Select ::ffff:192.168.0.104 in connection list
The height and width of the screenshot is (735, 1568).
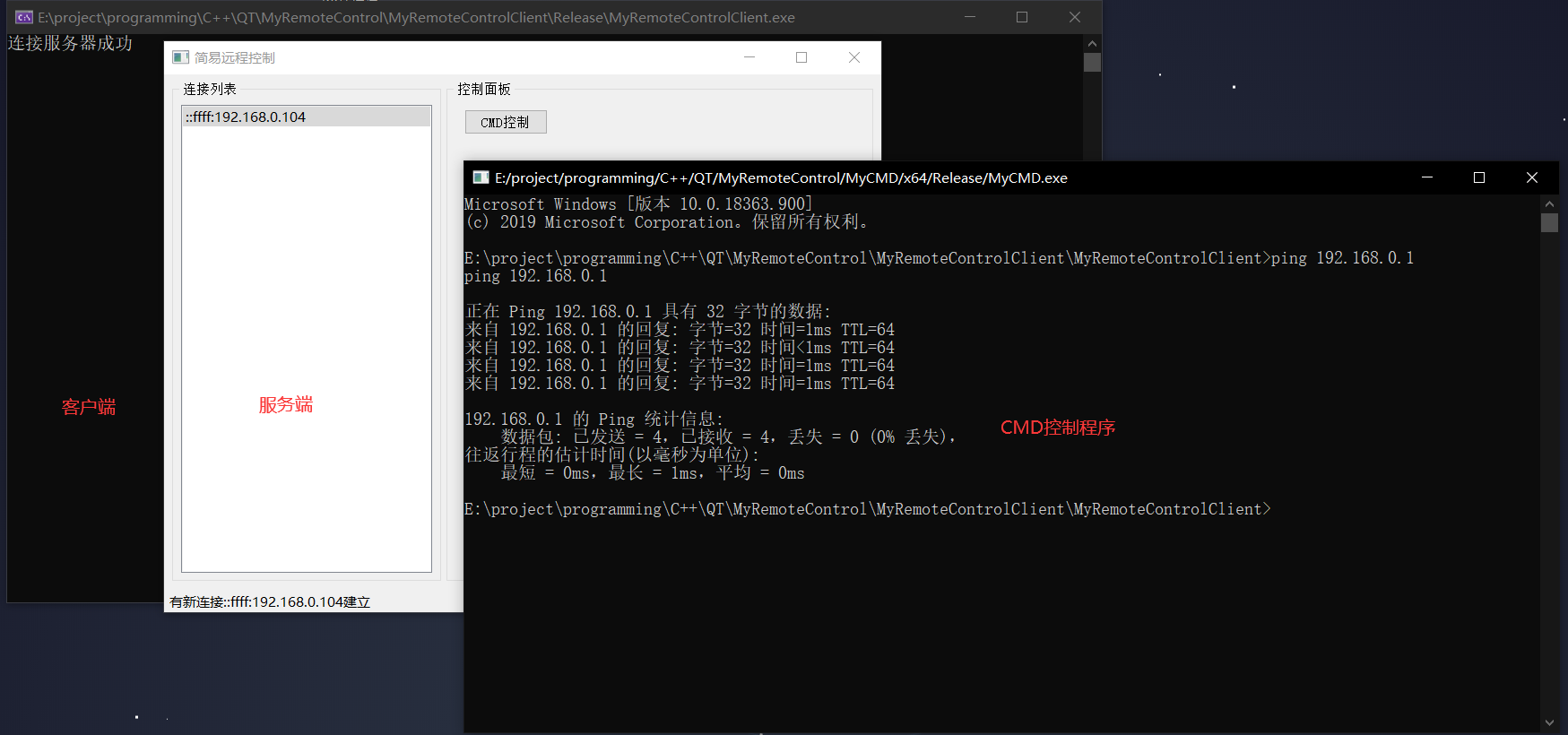click(x=307, y=117)
